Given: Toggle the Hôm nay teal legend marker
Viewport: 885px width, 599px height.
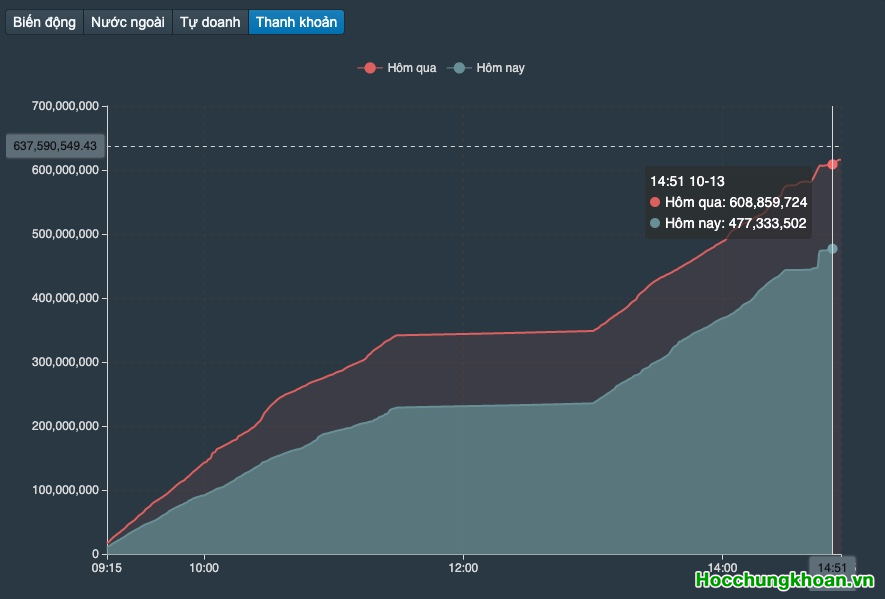Looking at the screenshot, I should (459, 68).
